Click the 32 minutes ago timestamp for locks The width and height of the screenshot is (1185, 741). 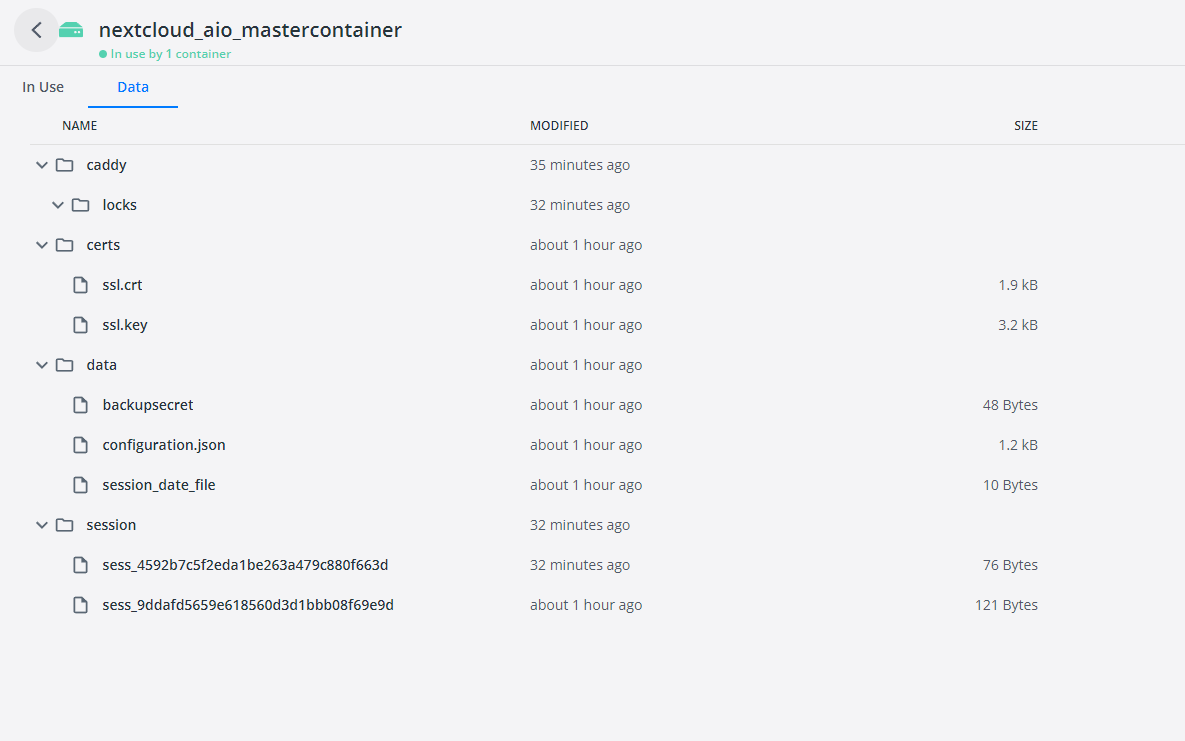(580, 205)
